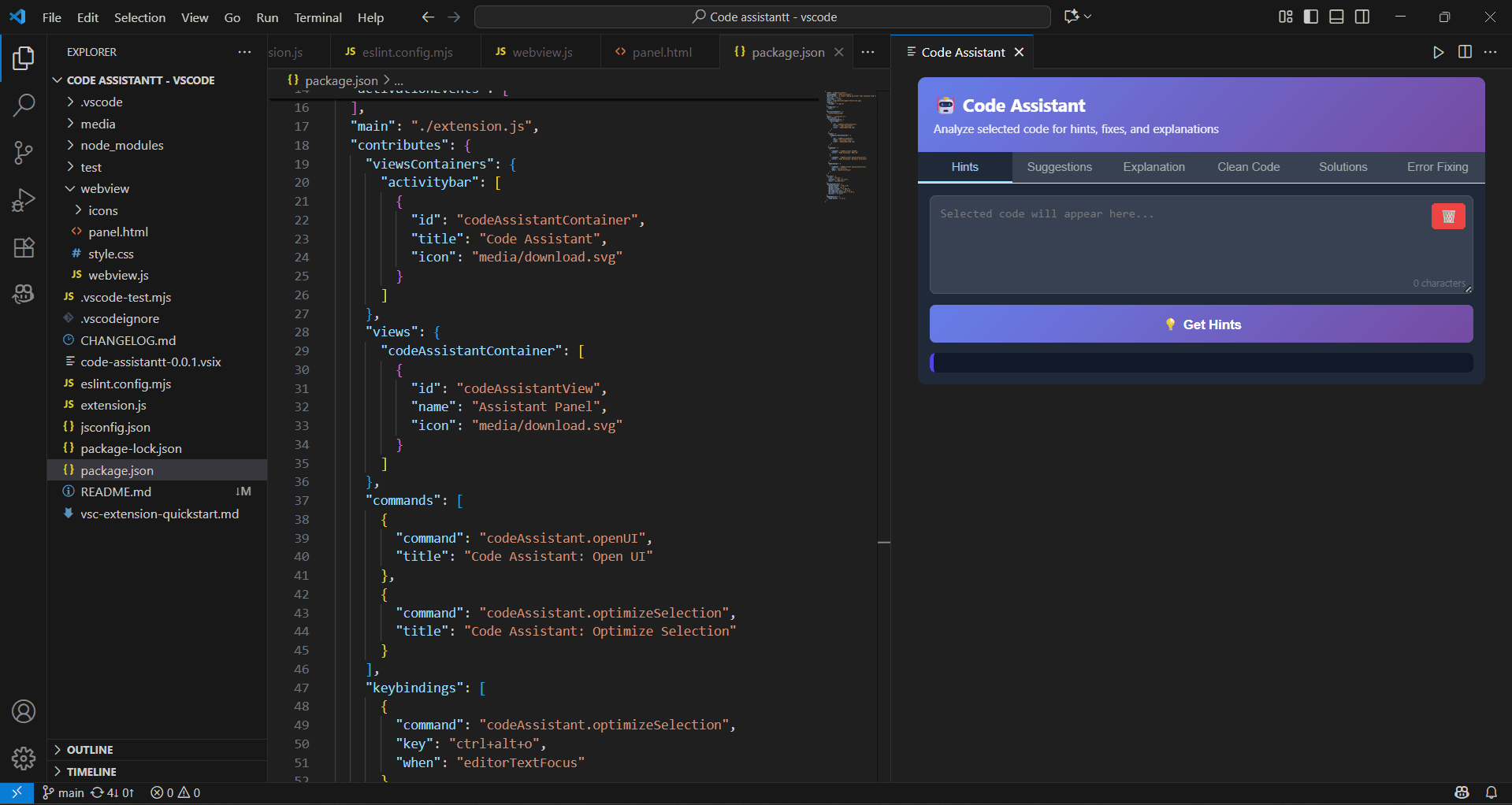Viewport: 1512px width, 805px height.
Task: Click the command center search box
Action: [x=763, y=17]
